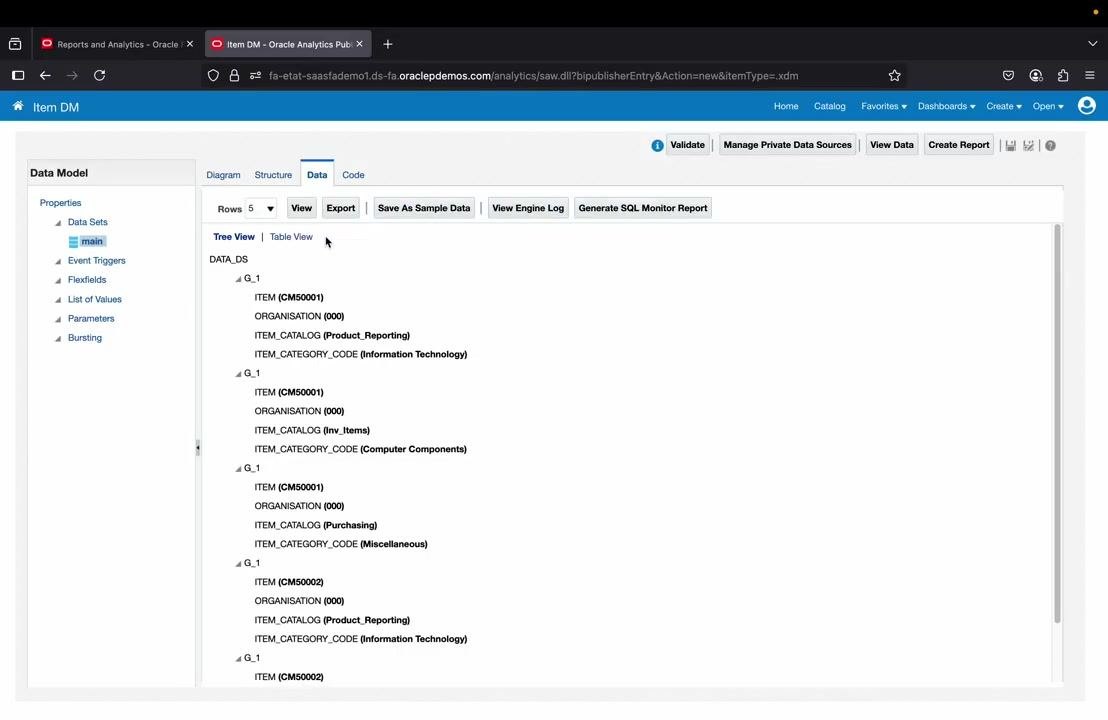Click the Create Report button
This screenshot has height=720, width=1108.
[x=958, y=145]
